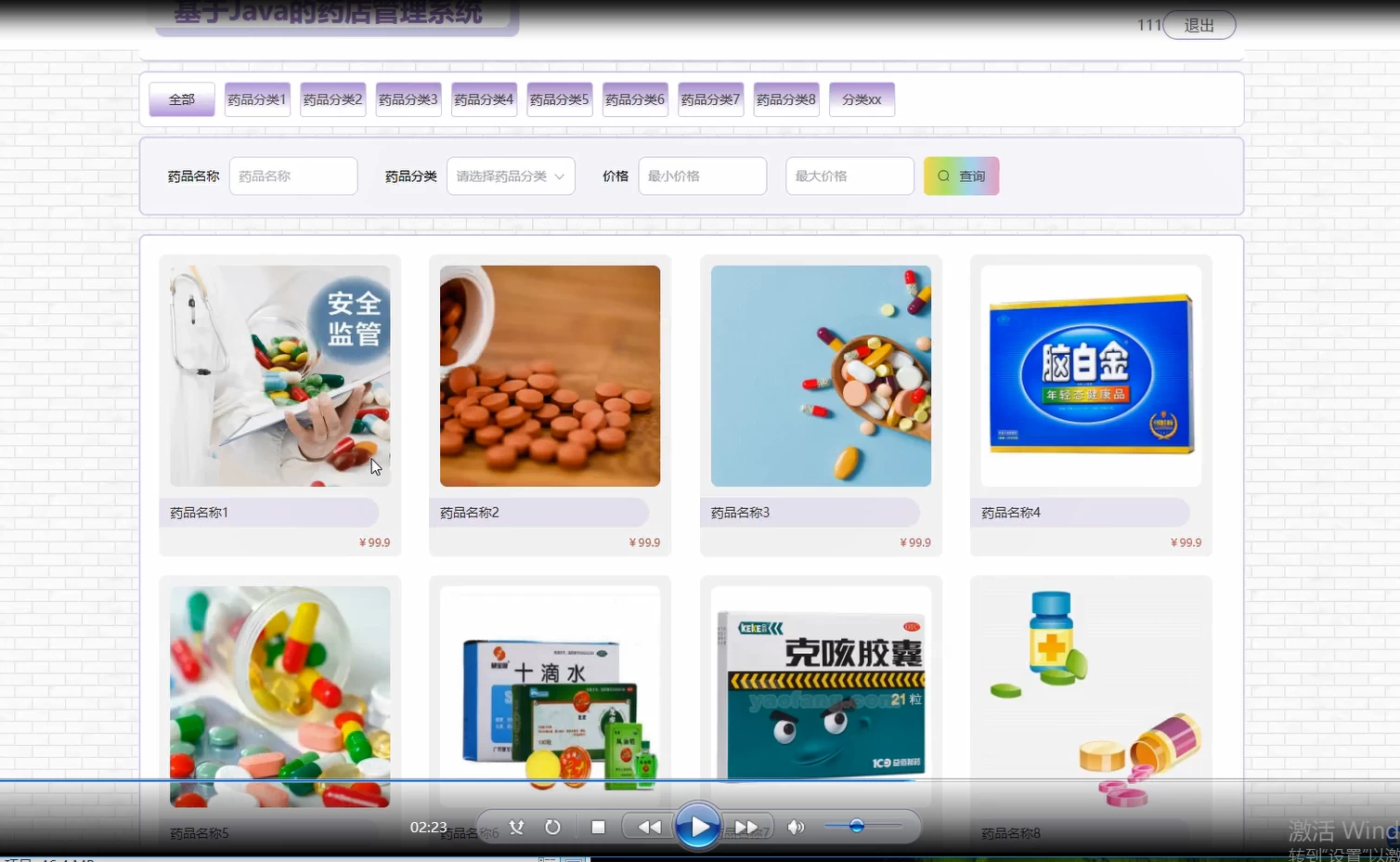Toggle repeat in the media player
Image resolution: width=1400 pixels, height=862 pixels.
(x=552, y=827)
